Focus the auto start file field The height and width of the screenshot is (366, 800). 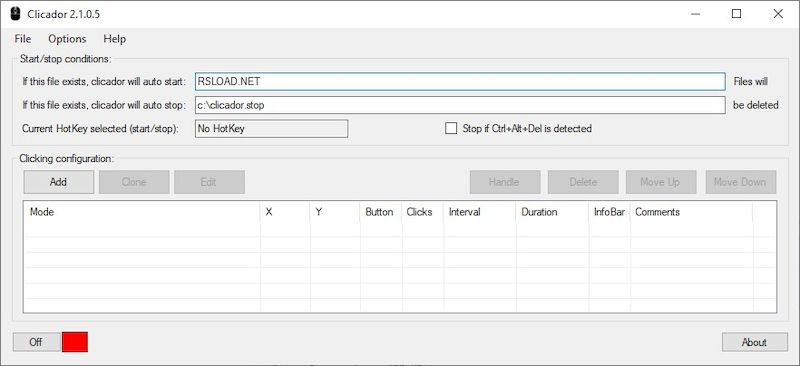coord(460,81)
